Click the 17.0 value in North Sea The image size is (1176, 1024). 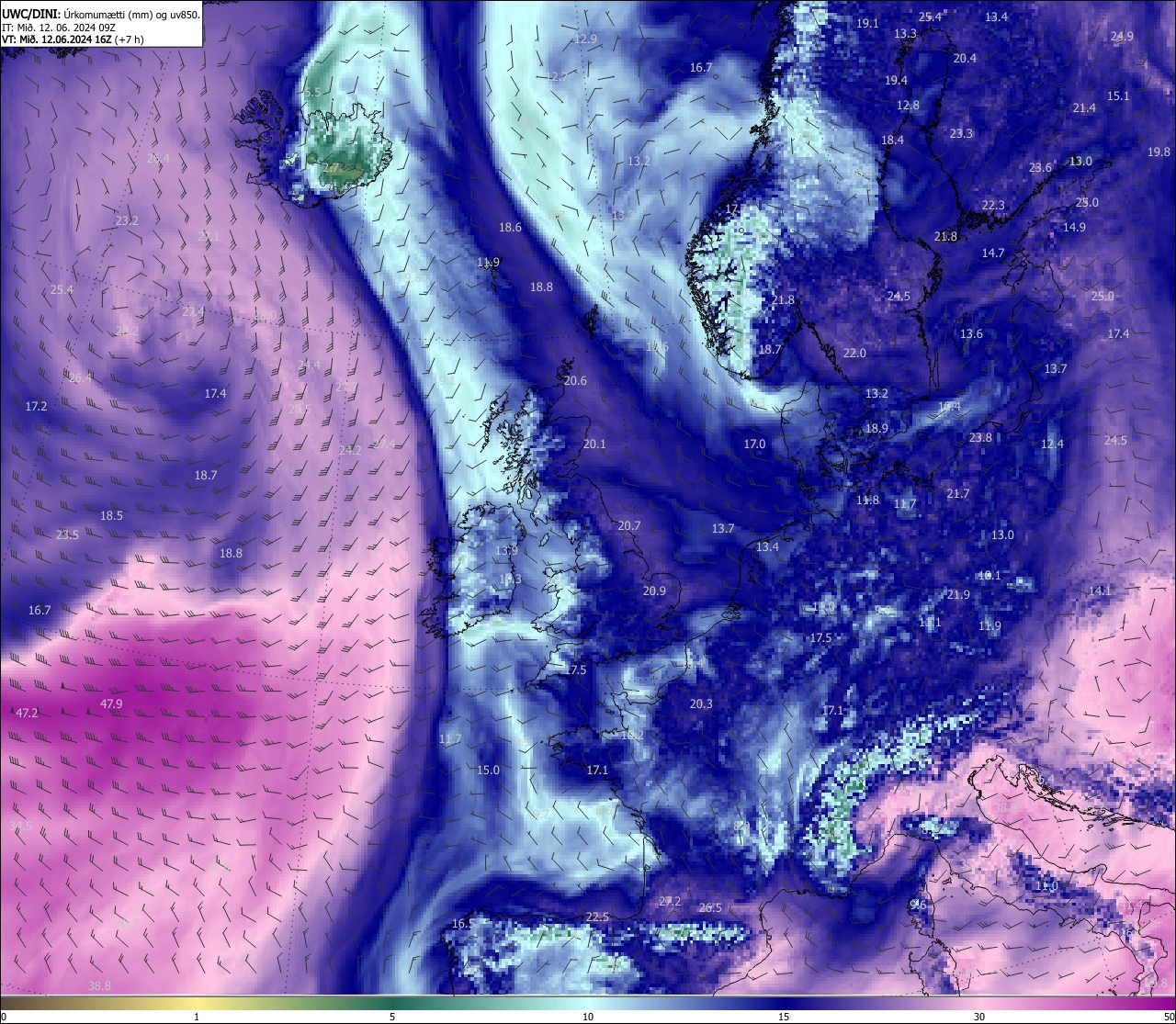tap(754, 444)
